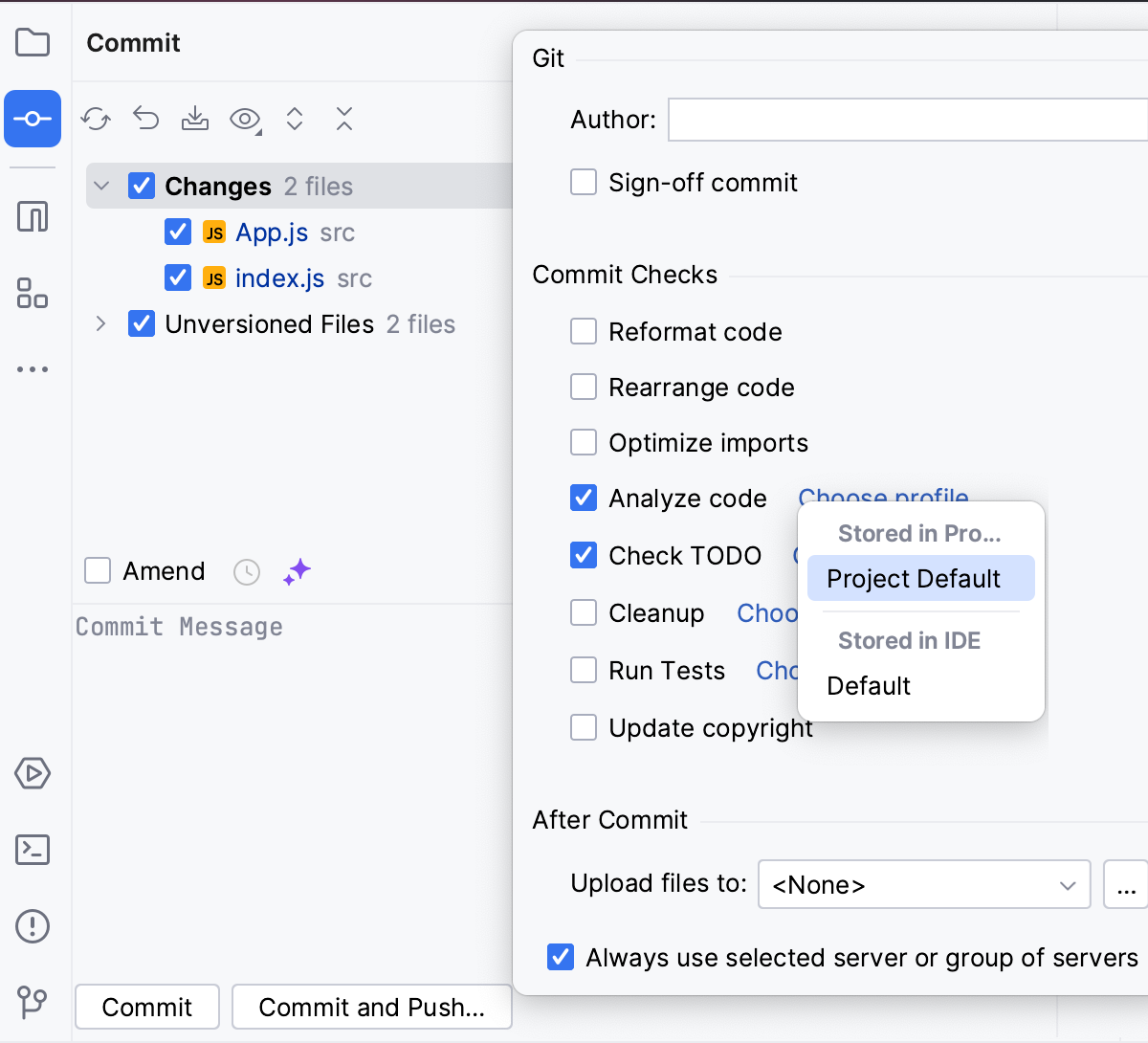Image resolution: width=1148 pixels, height=1043 pixels.
Task: Collapse all nodes in the changes tree
Action: coord(343,119)
